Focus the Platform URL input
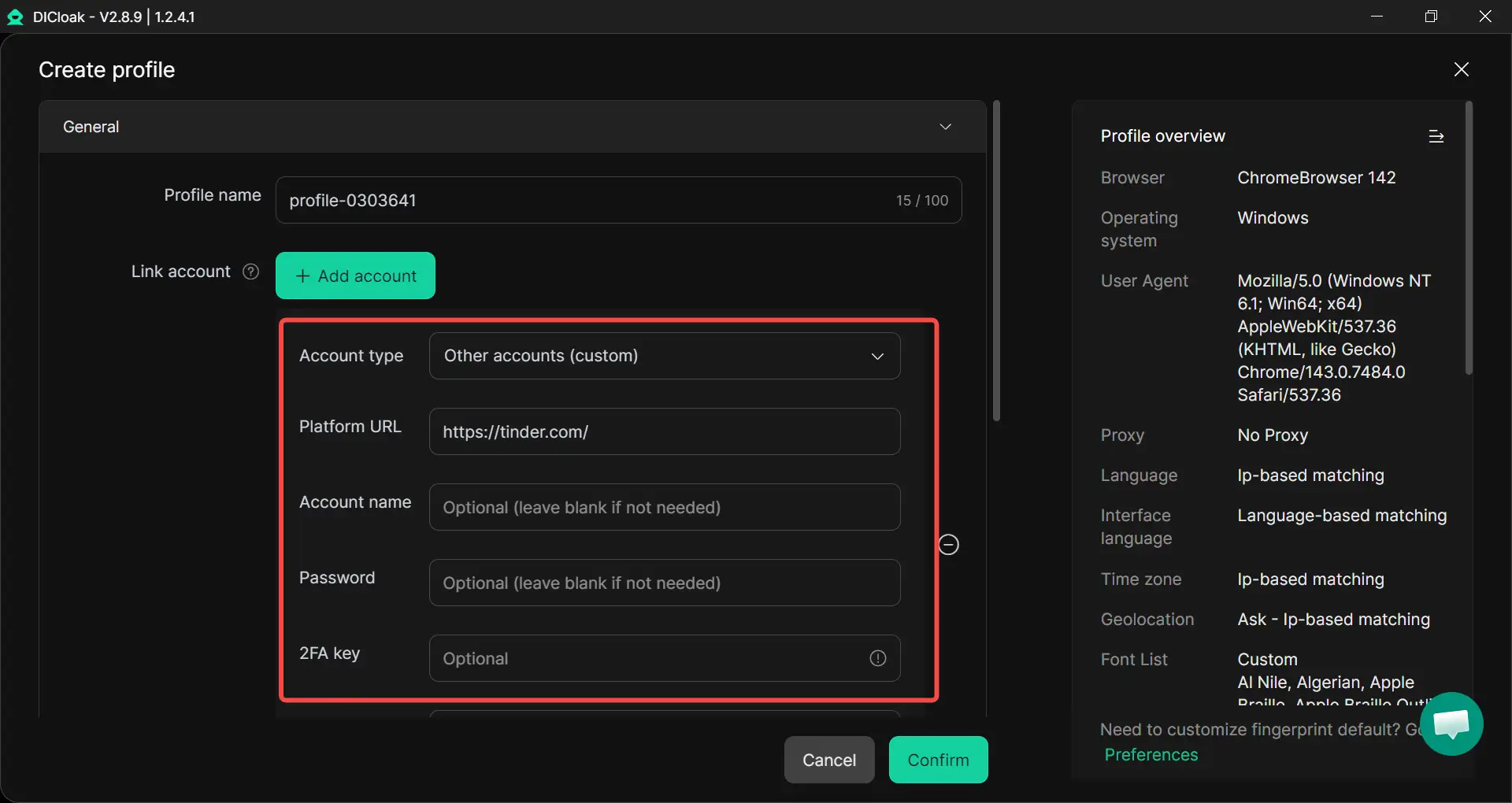Image resolution: width=1512 pixels, height=803 pixels. click(x=664, y=431)
